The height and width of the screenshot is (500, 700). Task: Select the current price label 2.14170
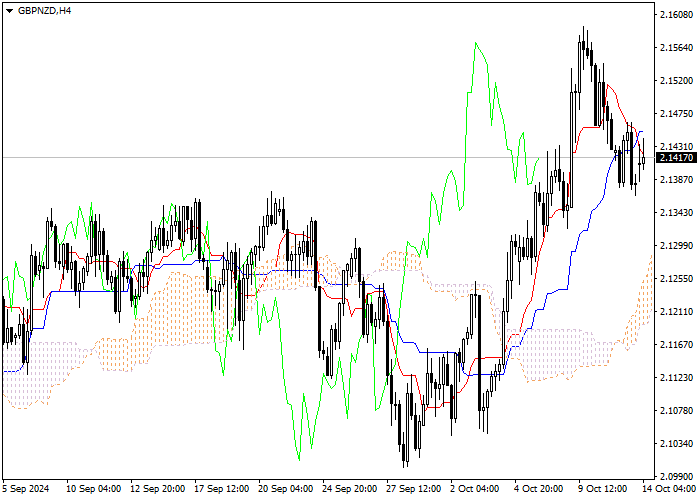676,158
